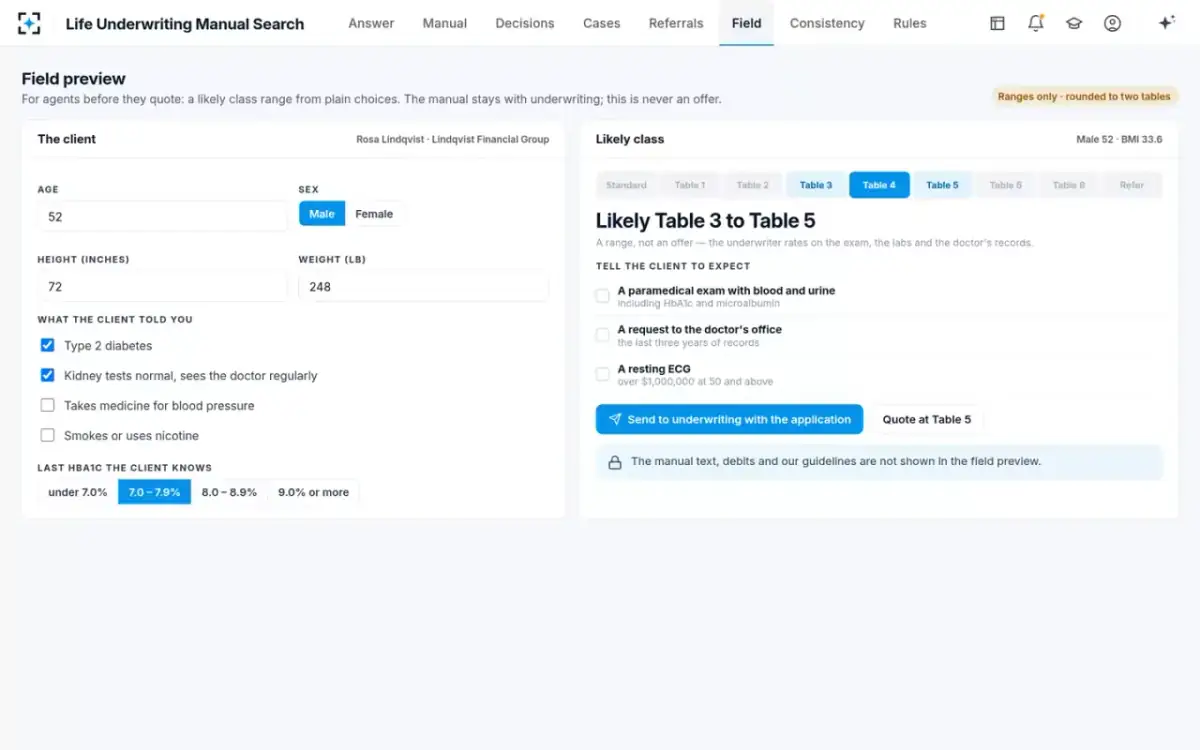Click the sparkle assistant icon
This screenshot has width=1200, height=750.
click(x=1166, y=23)
